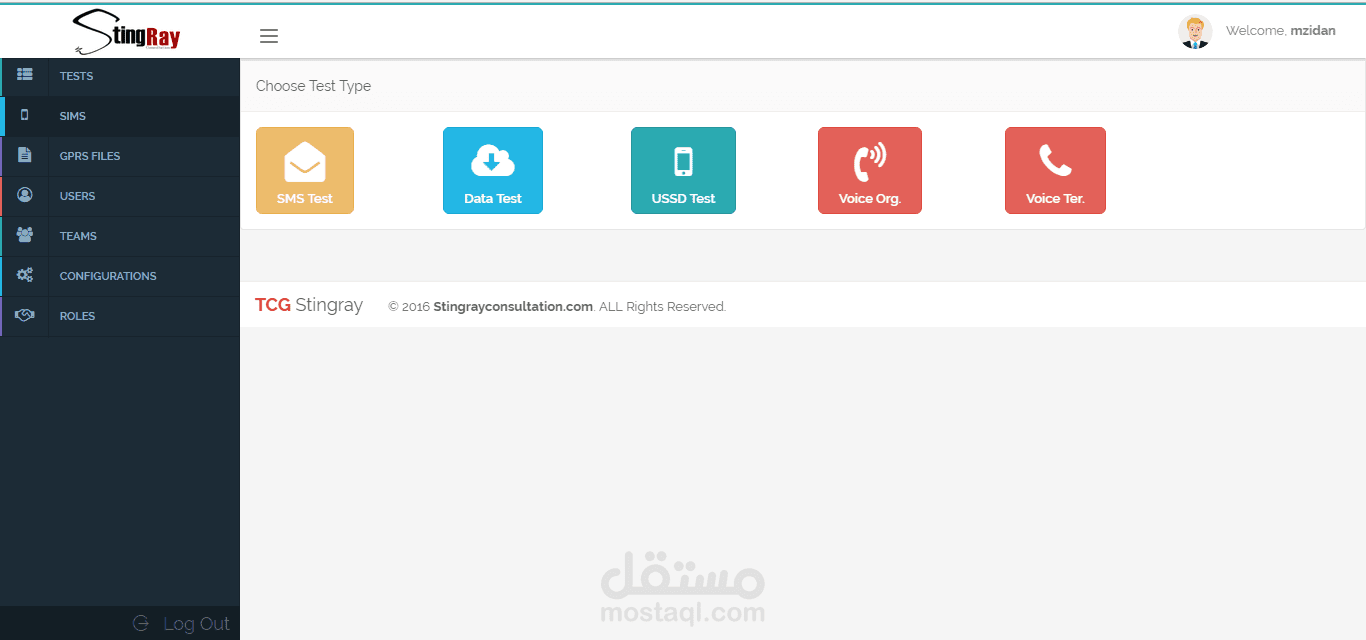Select the Voice Org. ringing phone icon
Image resolution: width=1366 pixels, height=640 pixels.
tap(869, 160)
